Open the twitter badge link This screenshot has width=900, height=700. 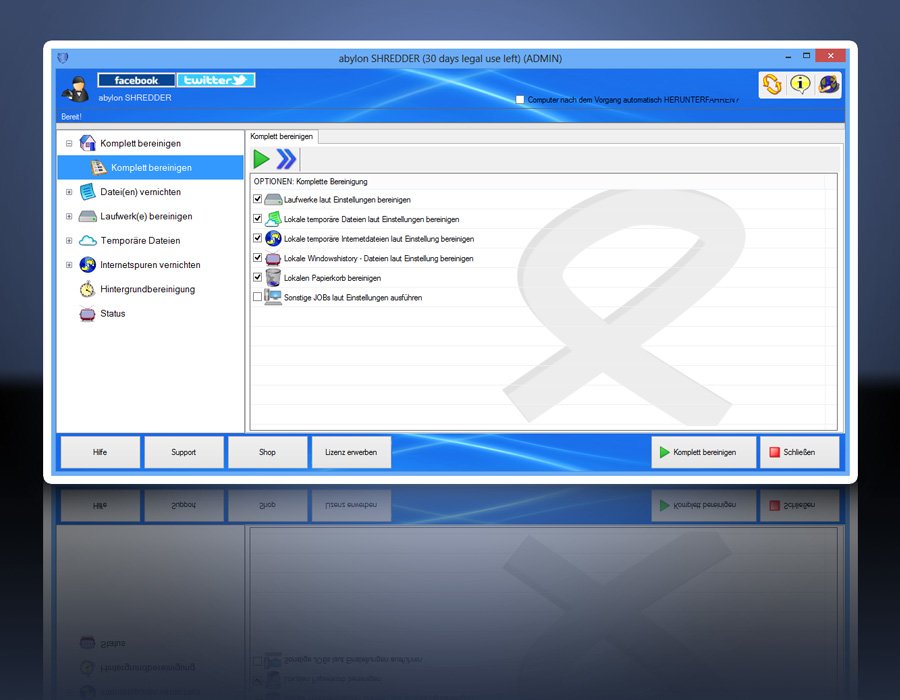coord(216,80)
